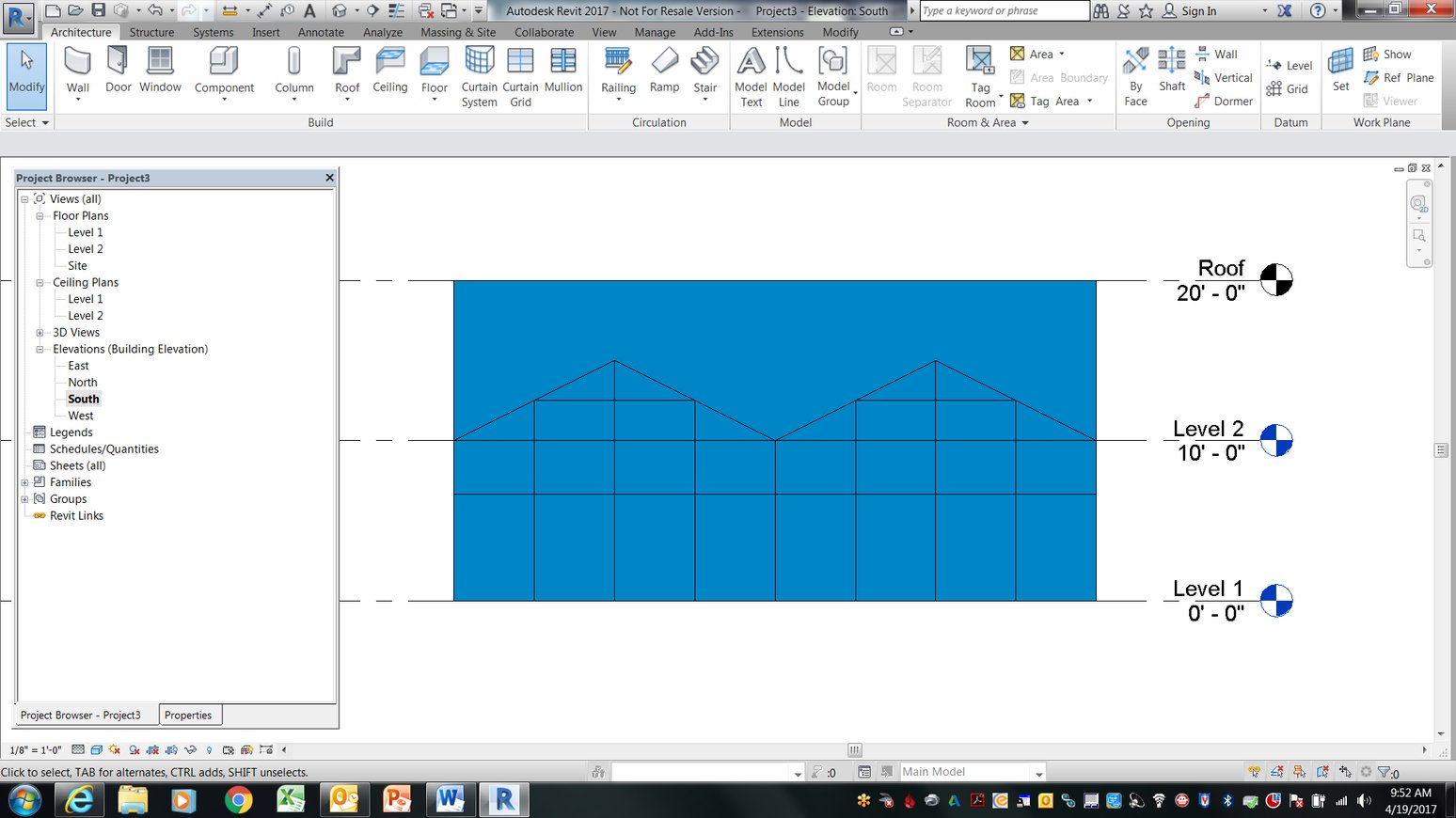The width and height of the screenshot is (1456, 818).
Task: Switch to the Insert ribbon tab
Action: 265,31
